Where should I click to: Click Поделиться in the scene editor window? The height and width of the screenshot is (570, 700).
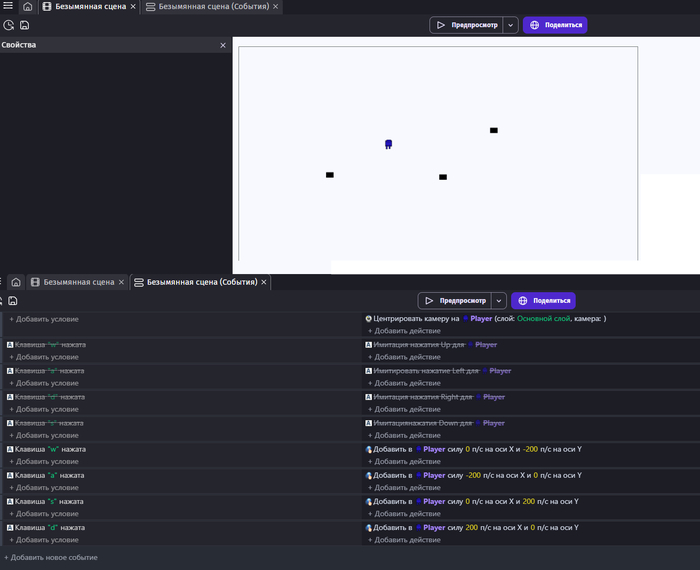click(555, 25)
